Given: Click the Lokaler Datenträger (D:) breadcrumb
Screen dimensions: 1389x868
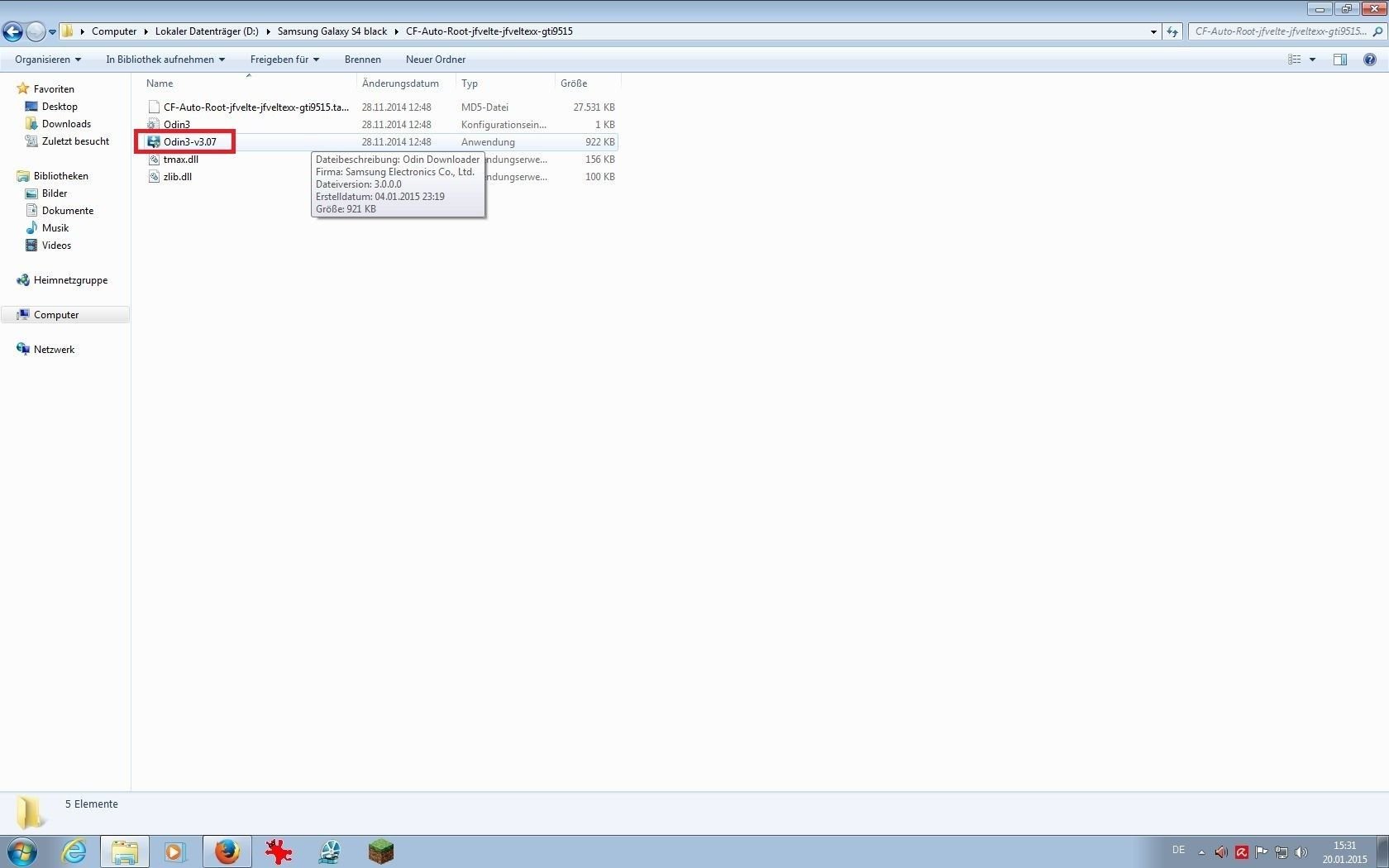Looking at the screenshot, I should click(207, 31).
